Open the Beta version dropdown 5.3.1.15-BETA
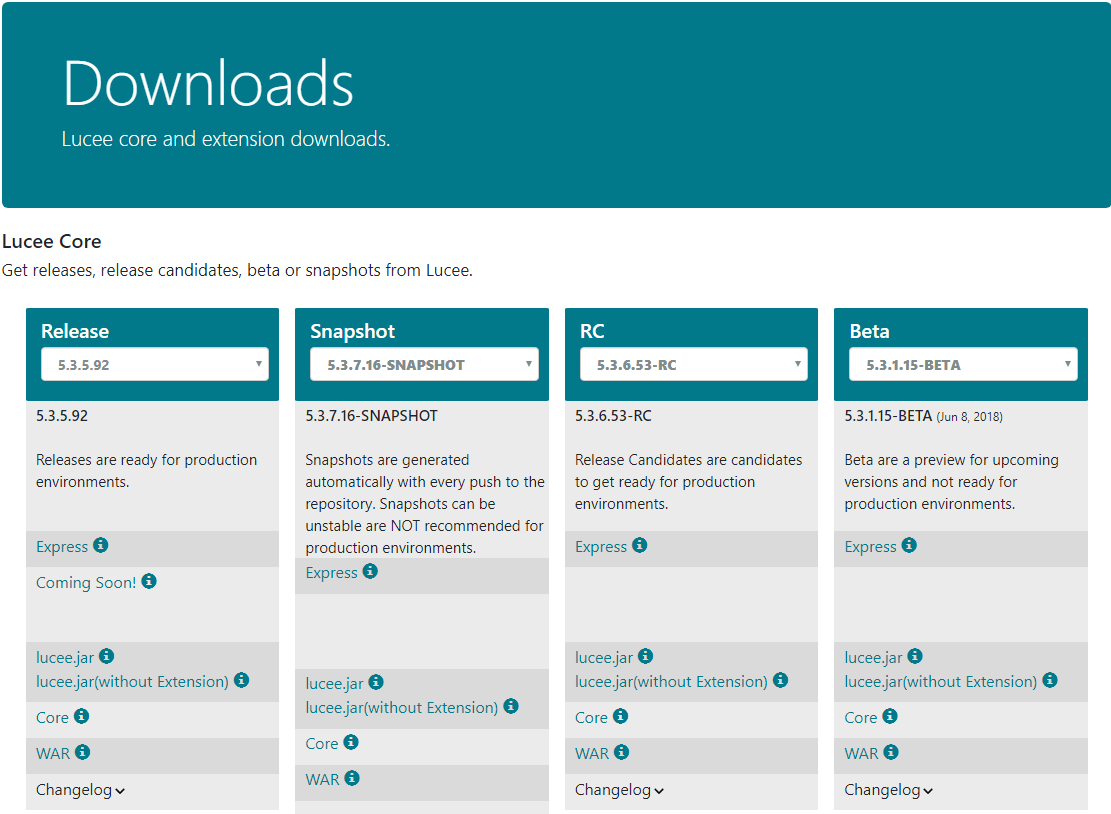1111x814 pixels. [x=963, y=364]
